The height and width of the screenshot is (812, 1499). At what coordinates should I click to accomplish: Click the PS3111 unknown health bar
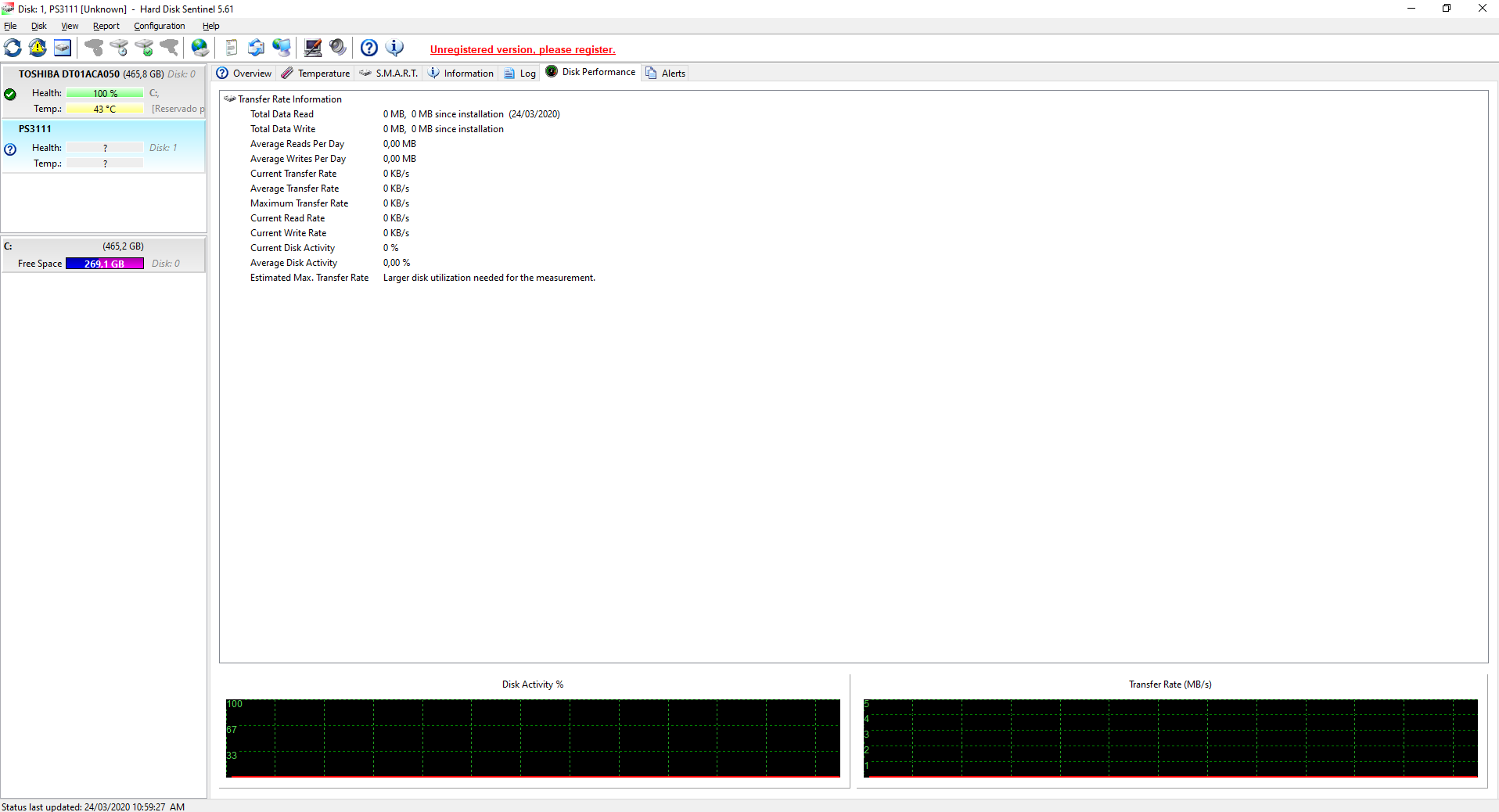click(x=105, y=148)
